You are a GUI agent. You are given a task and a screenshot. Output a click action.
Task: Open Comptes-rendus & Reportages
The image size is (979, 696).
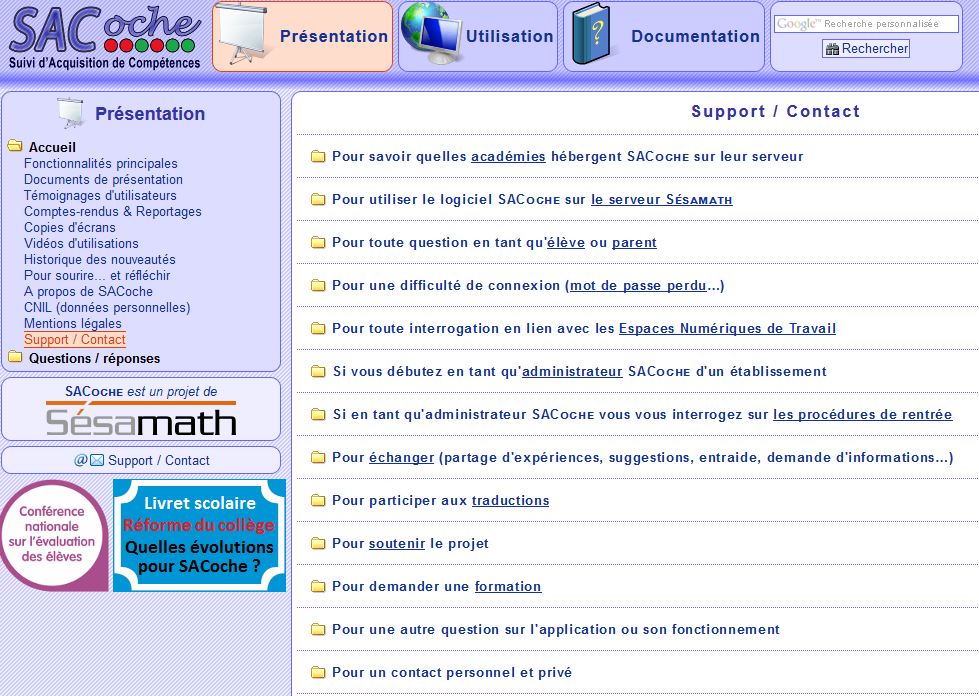pos(112,212)
